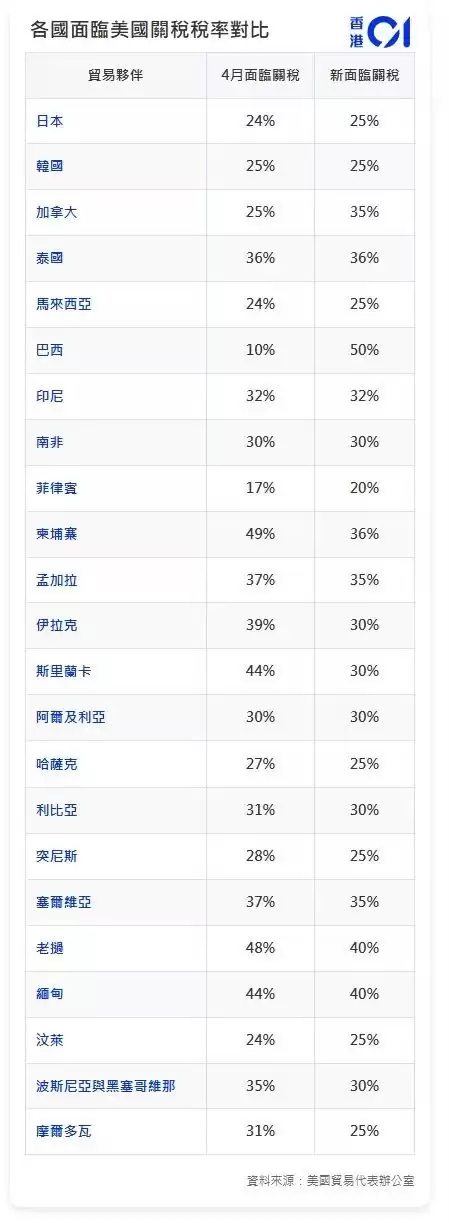The height and width of the screenshot is (1223, 449).
Task: Click 馬來西亞 in the table
Action: coord(63,304)
